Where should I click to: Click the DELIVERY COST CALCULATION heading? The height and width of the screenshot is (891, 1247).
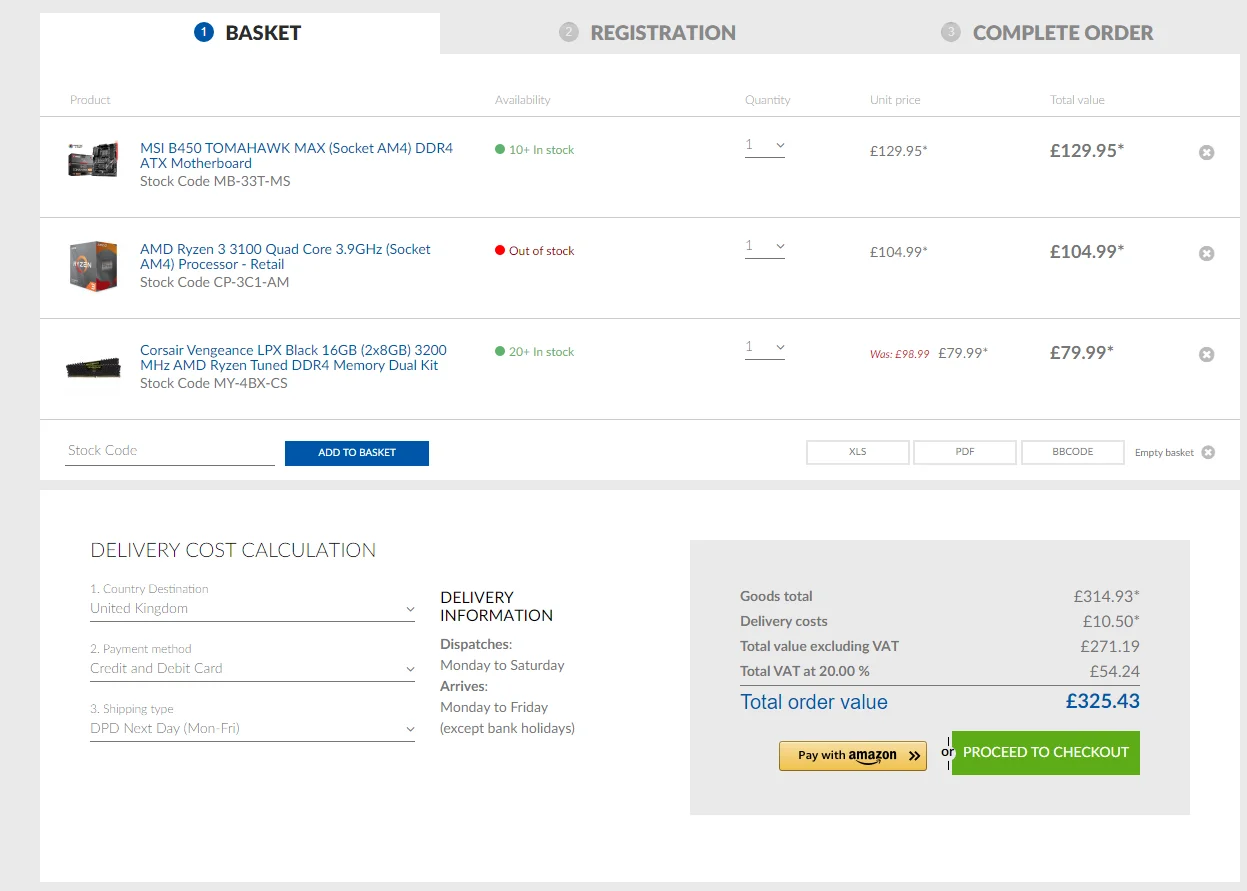click(233, 550)
